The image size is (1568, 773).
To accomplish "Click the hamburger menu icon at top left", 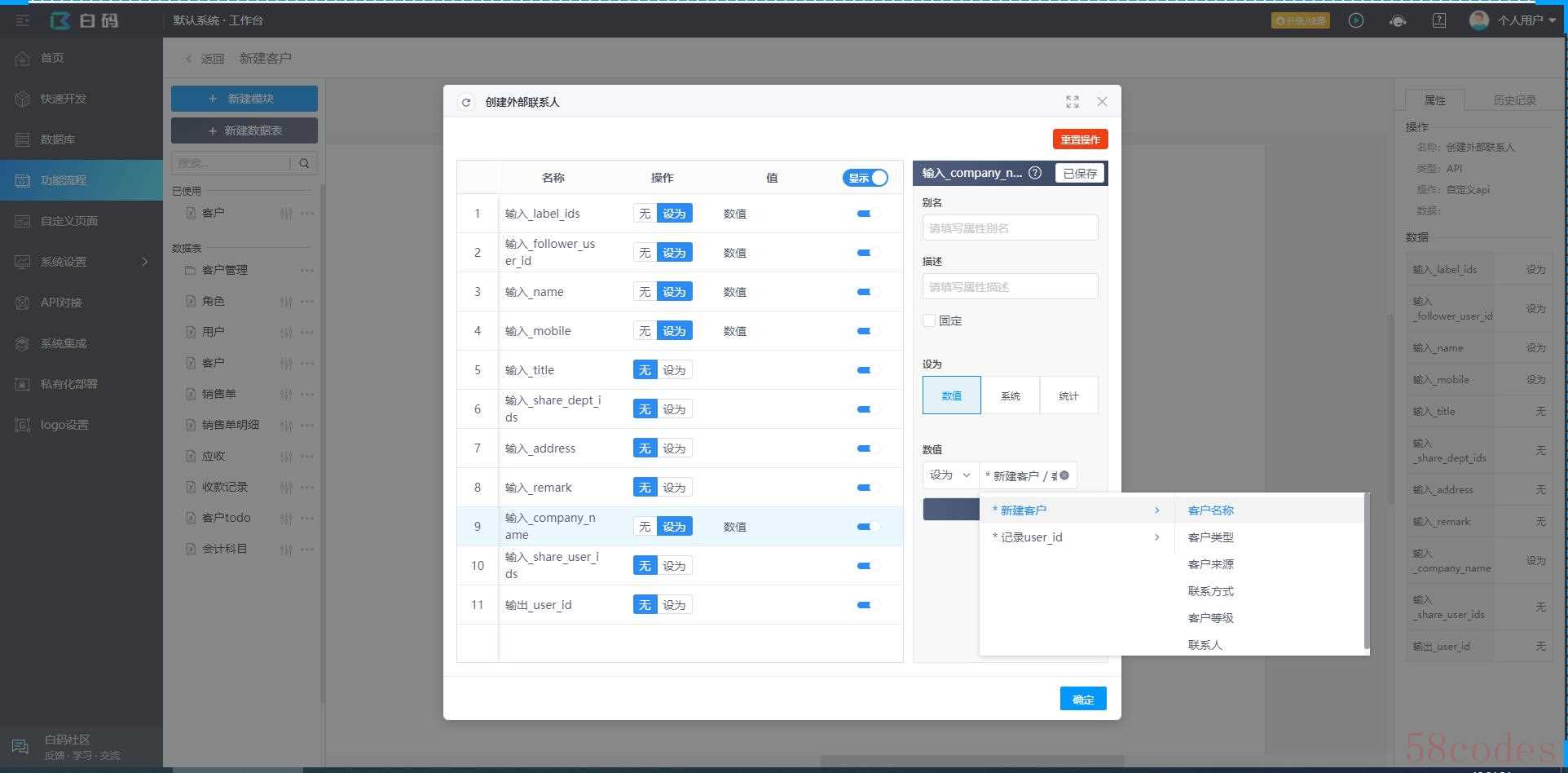I will point(22,20).
